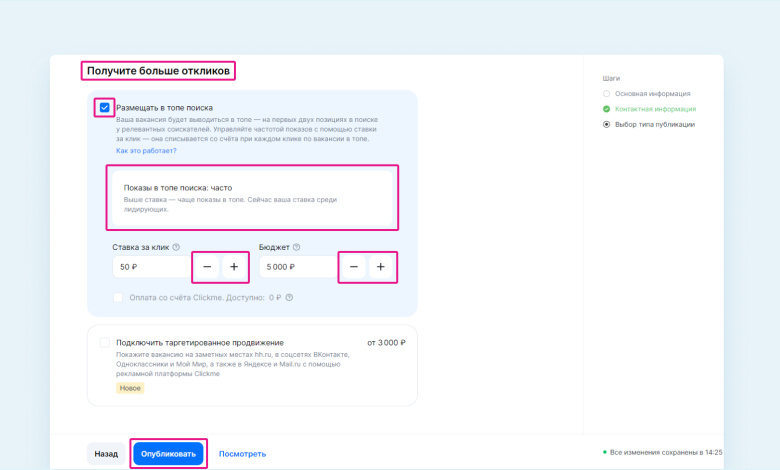Screen dimensions: 780x470
Task: Uncheck Размещать в топе поиска checkbox
Action: 105,107
